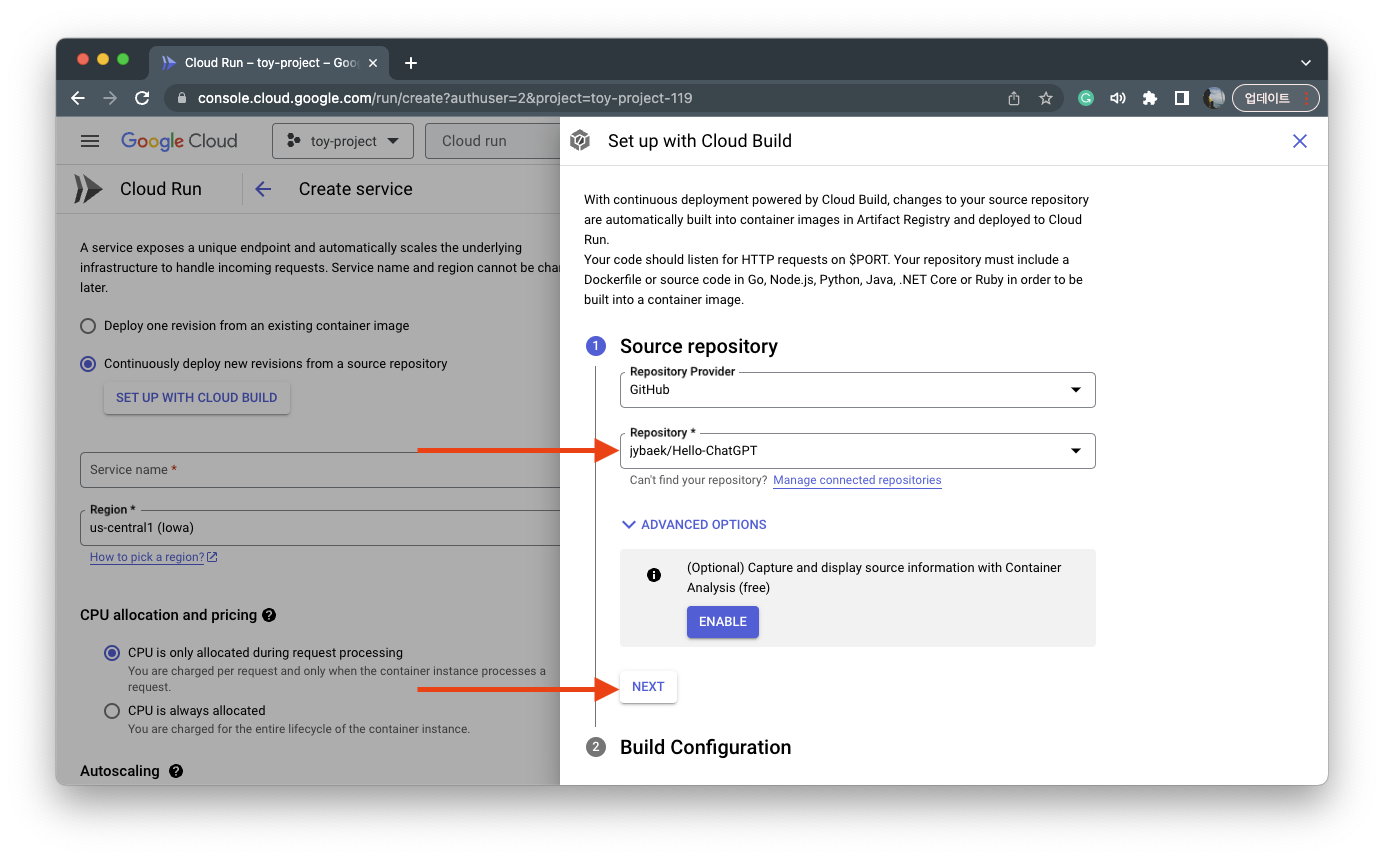The image size is (1384, 859).
Task: Click Manage connected repositories link
Action: coord(857,480)
